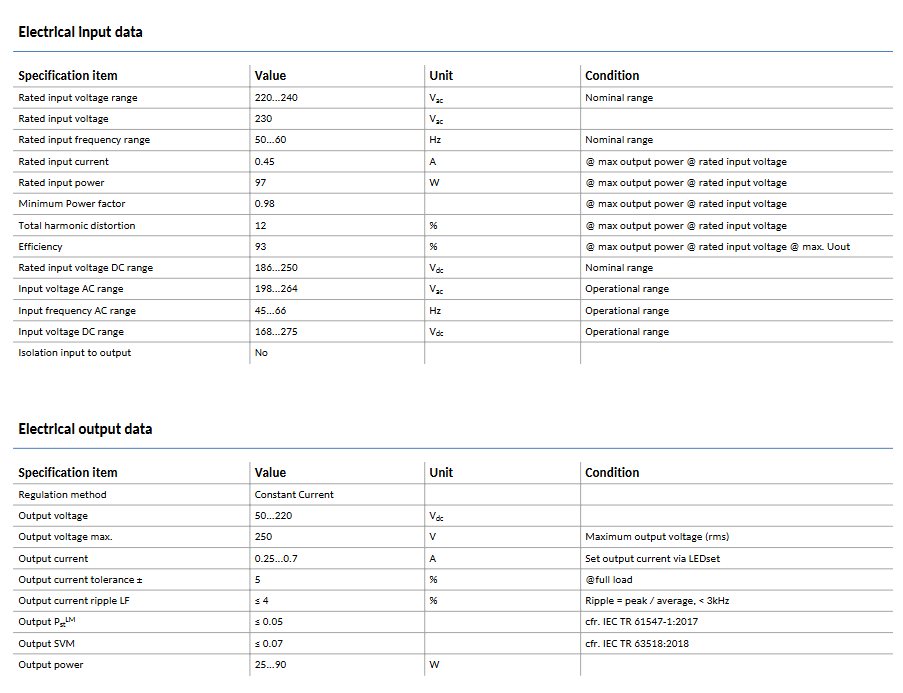
Task: Click the Output power value 25...90
Action: coord(270,665)
